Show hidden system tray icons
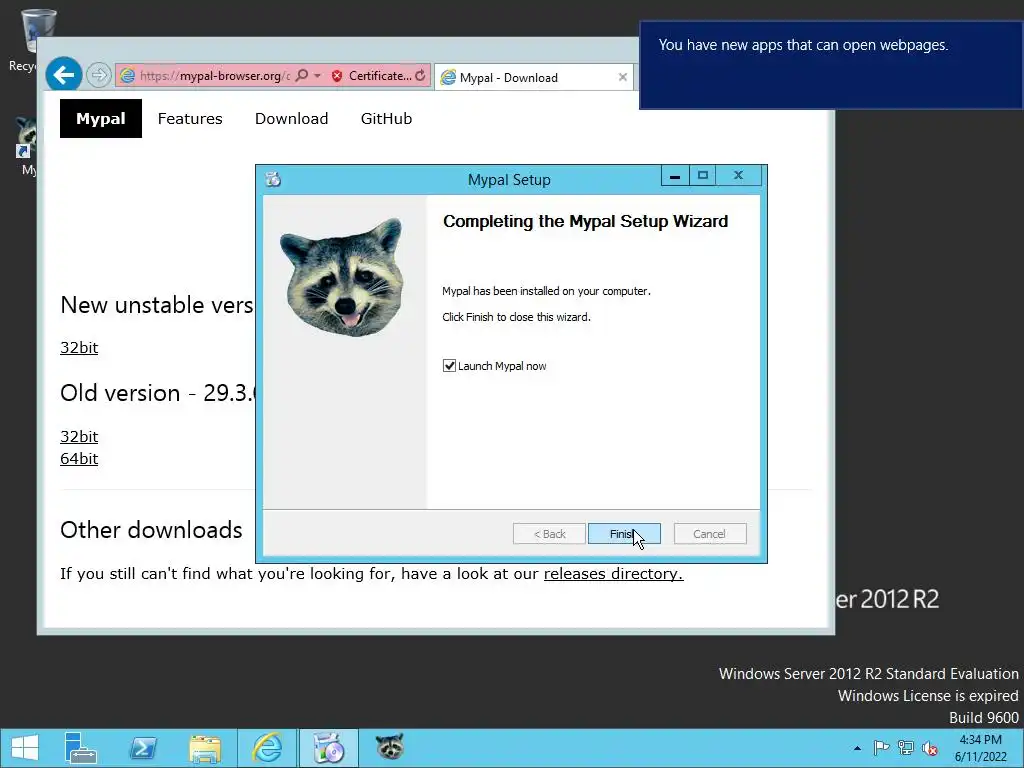Image resolution: width=1024 pixels, height=768 pixels. [x=857, y=748]
